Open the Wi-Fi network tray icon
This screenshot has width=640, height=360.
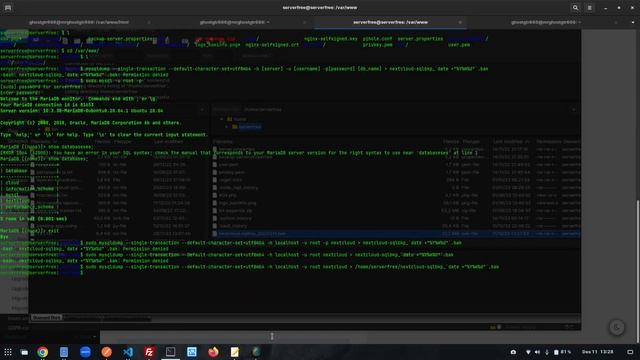tap(528, 352)
